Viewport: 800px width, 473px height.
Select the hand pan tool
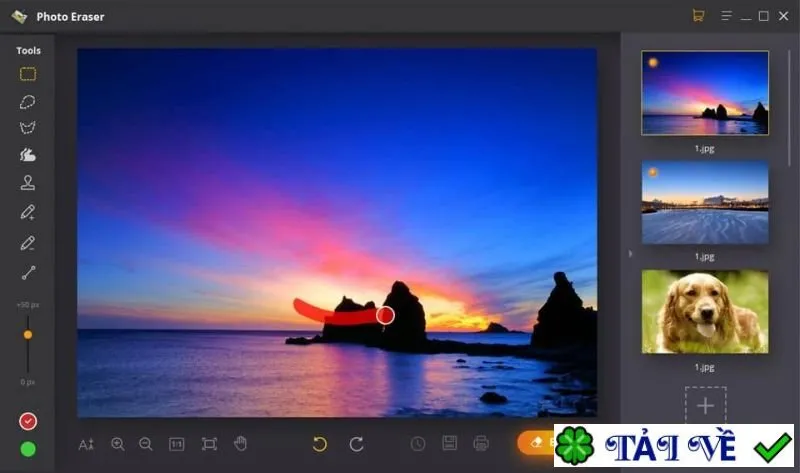click(x=240, y=443)
